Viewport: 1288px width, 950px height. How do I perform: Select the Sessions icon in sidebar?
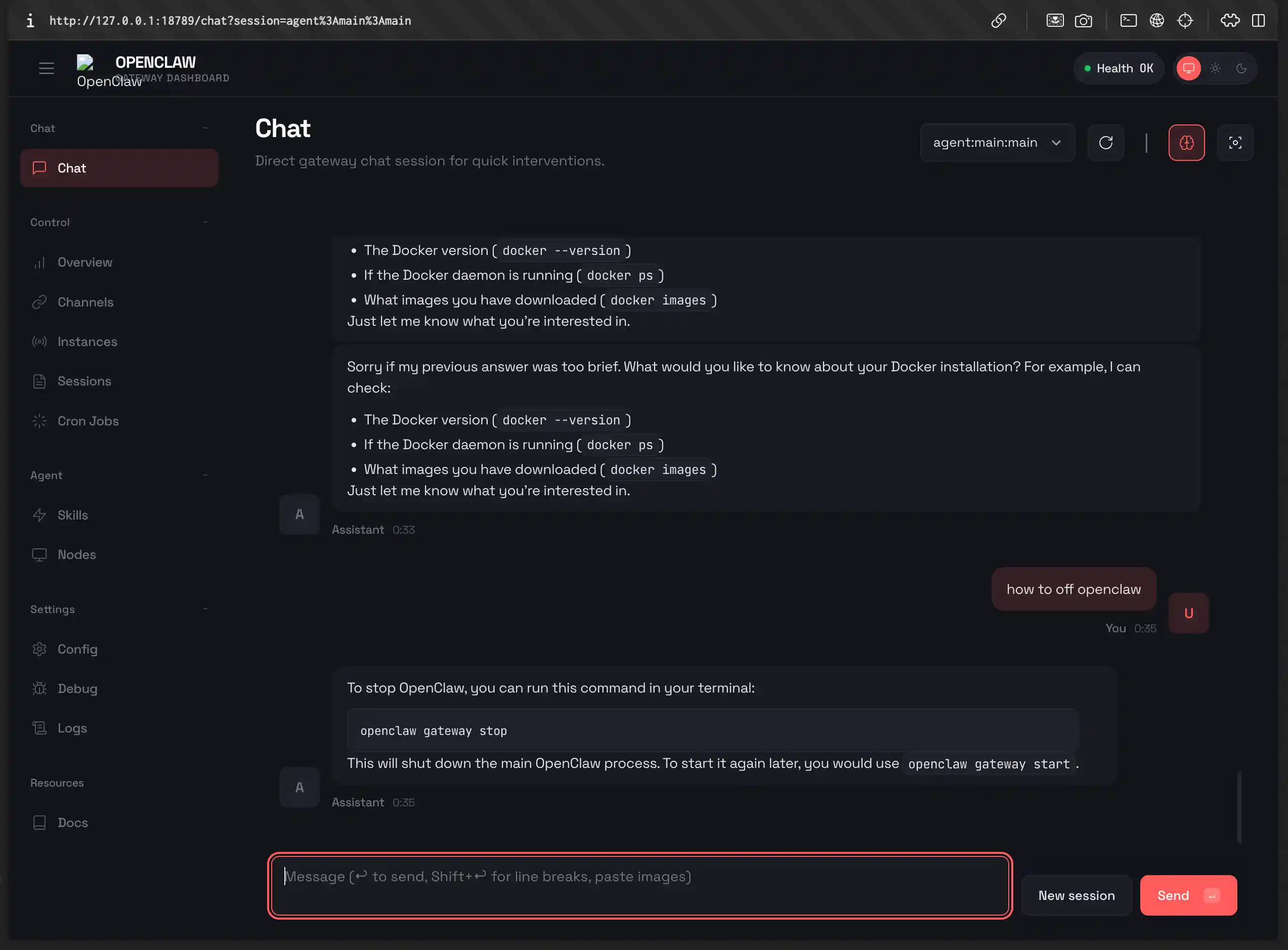pos(39,381)
